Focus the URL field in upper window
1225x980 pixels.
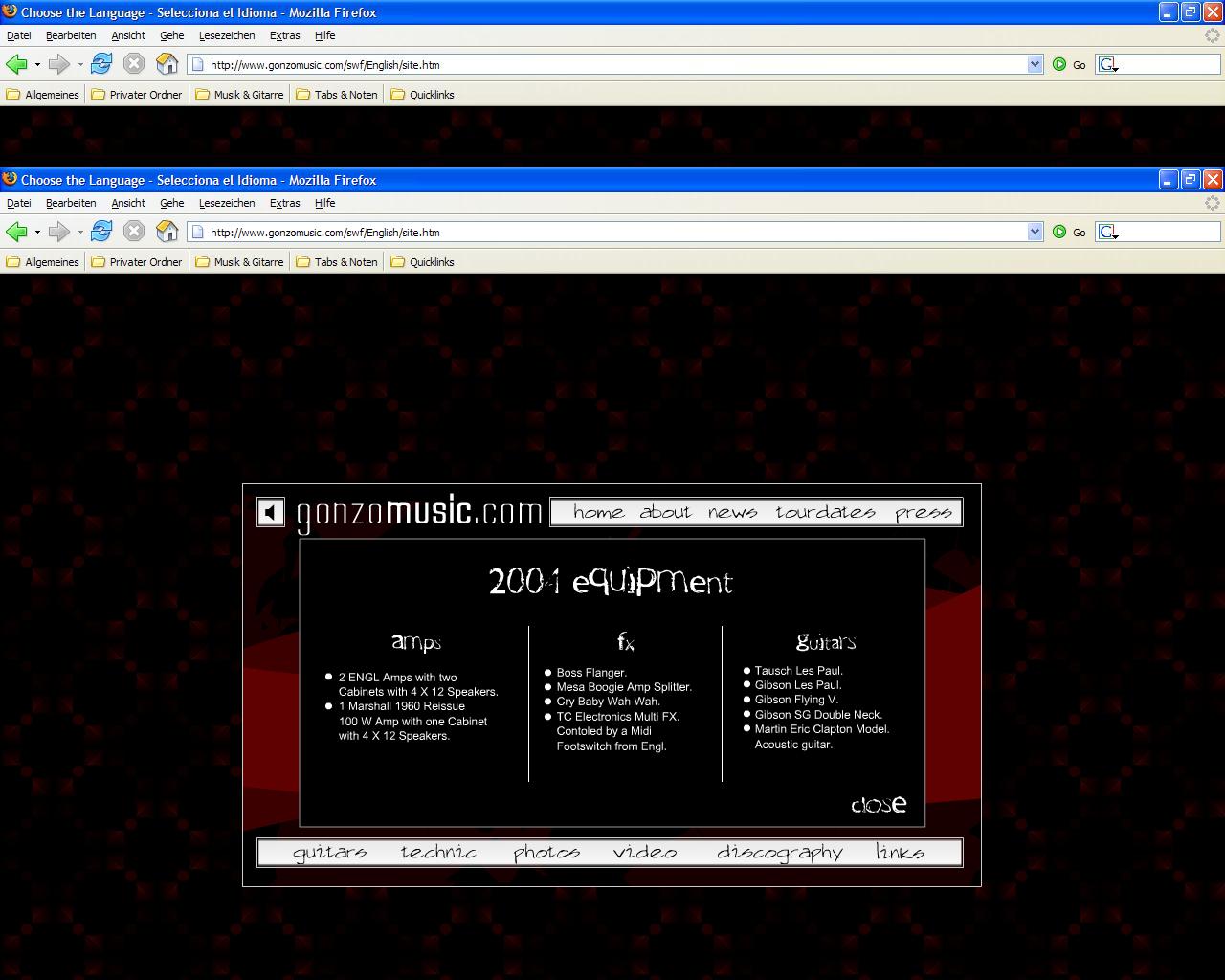(616, 64)
